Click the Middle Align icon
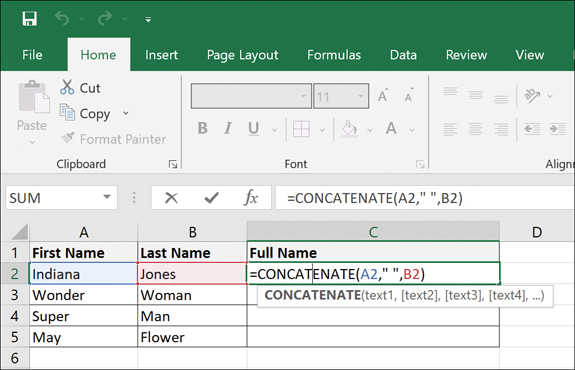Image resolution: width=575 pixels, height=370 pixels. click(x=475, y=95)
